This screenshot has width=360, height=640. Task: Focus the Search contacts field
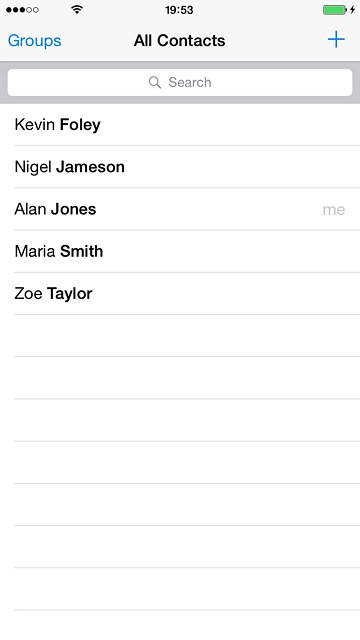(180, 82)
